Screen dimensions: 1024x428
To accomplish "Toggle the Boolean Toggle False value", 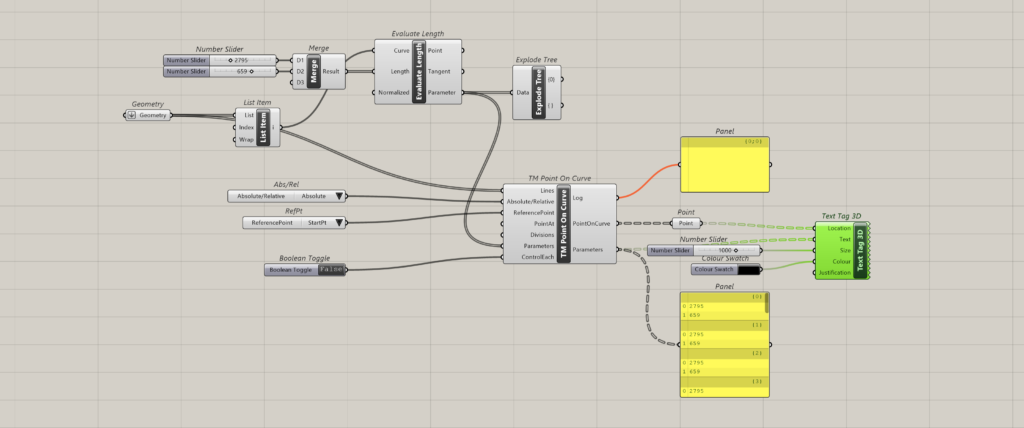I will [332, 270].
